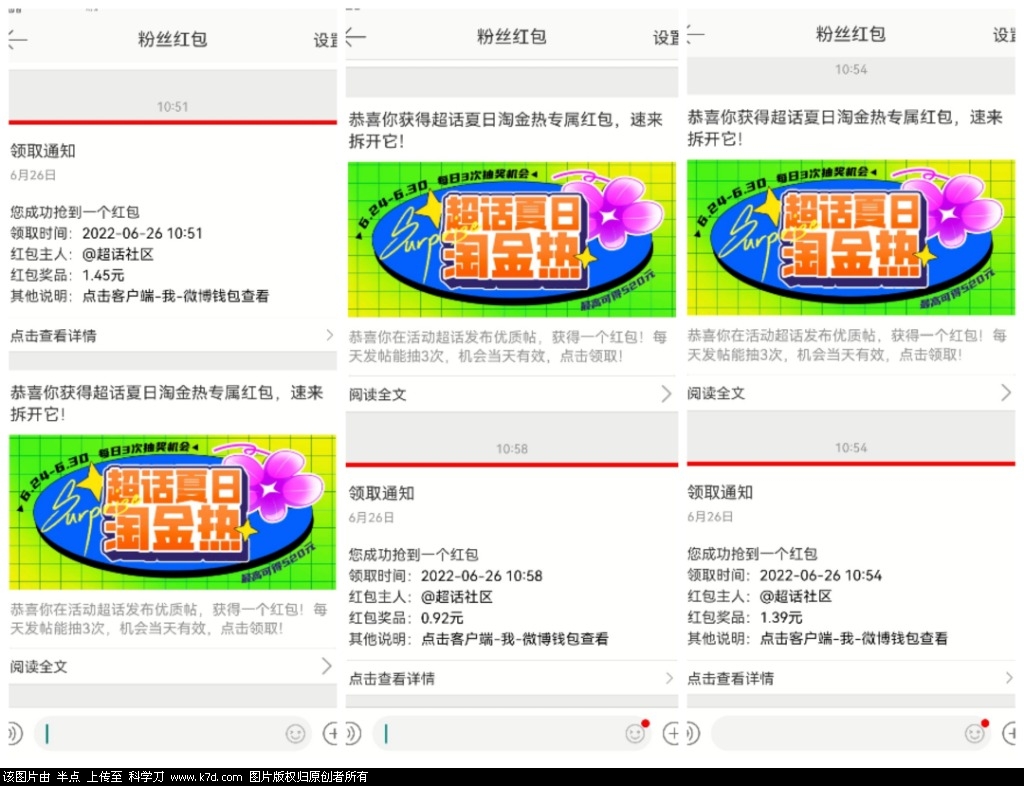The height and width of the screenshot is (786, 1024).
Task: Open 设置 in left screen header
Action: [325, 40]
